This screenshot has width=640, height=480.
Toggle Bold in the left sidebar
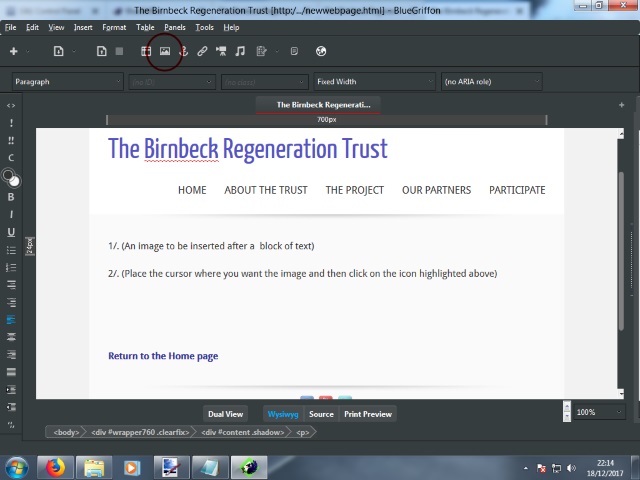11,197
